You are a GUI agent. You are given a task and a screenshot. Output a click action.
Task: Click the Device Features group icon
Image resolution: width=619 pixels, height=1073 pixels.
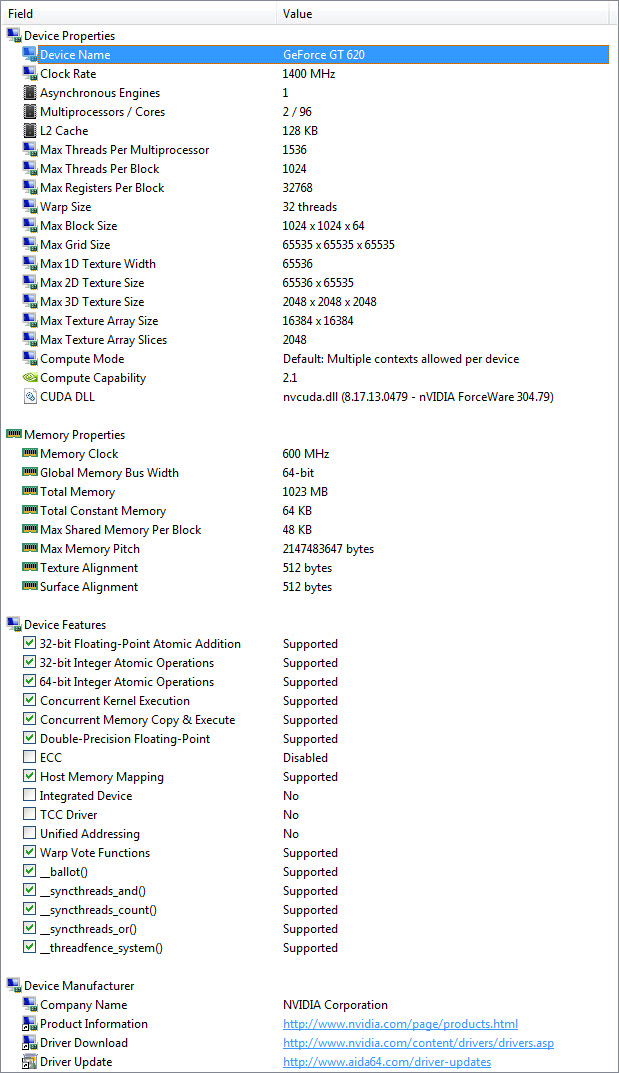click(x=14, y=624)
